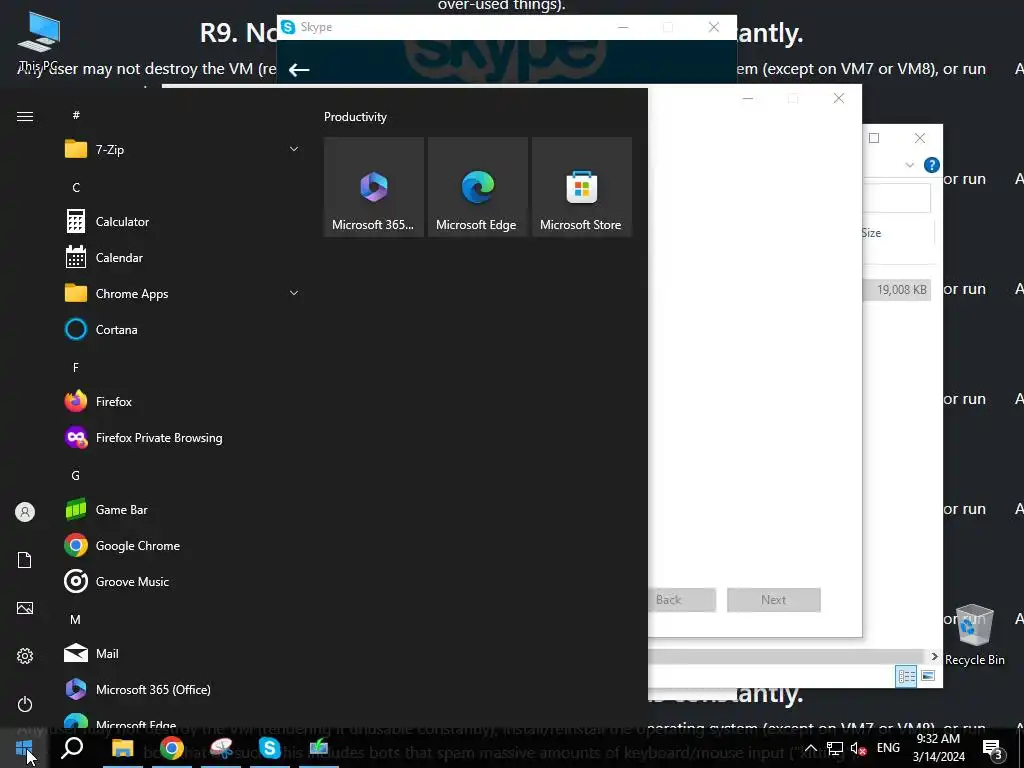Switch Explorer to large icons view
The image size is (1024, 768).
tap(928, 676)
